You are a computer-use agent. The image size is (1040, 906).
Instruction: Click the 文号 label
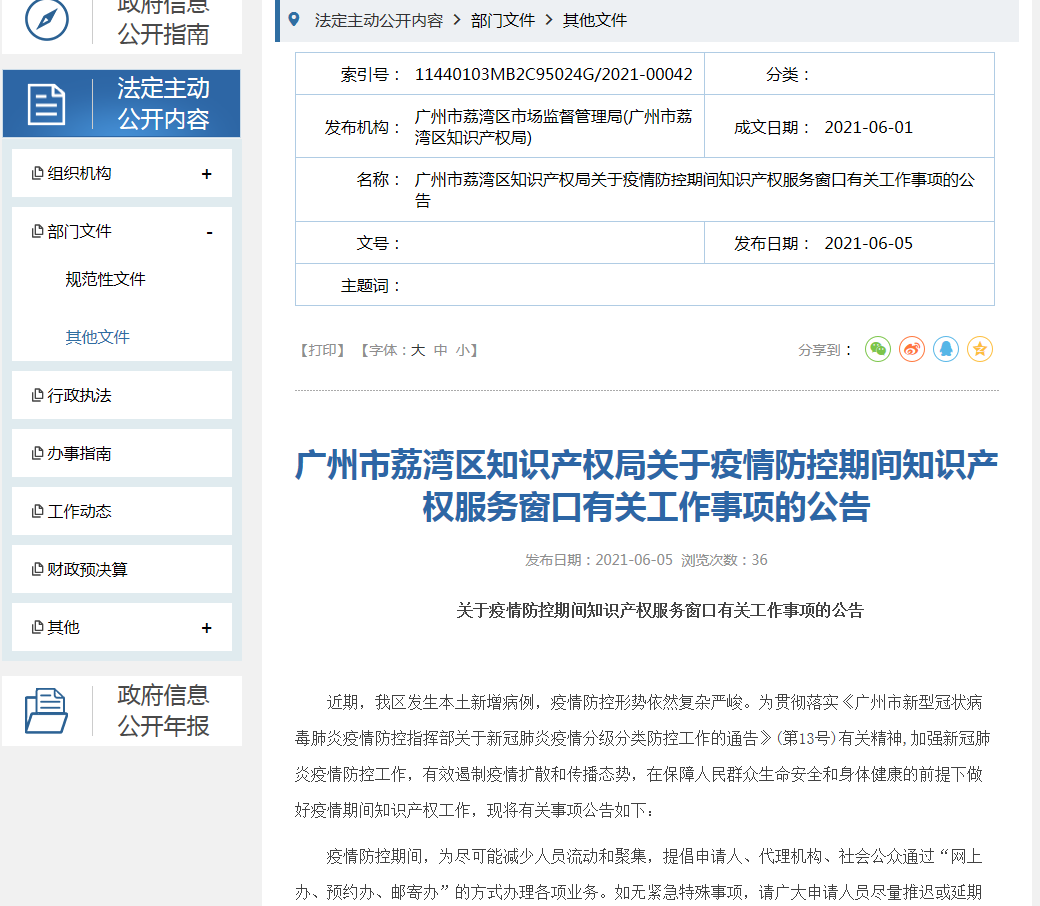pyautogui.click(x=379, y=243)
